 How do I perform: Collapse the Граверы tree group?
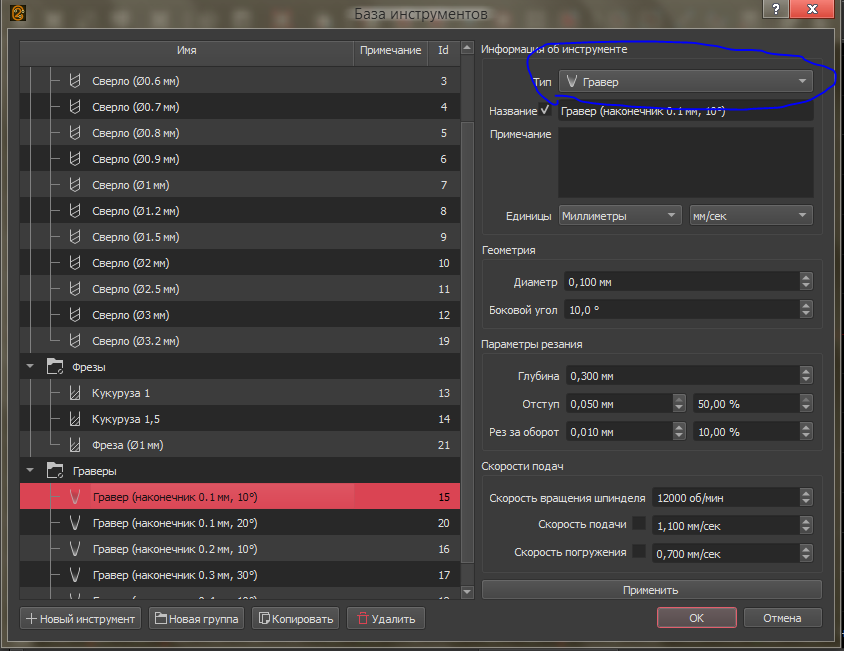pos(30,470)
